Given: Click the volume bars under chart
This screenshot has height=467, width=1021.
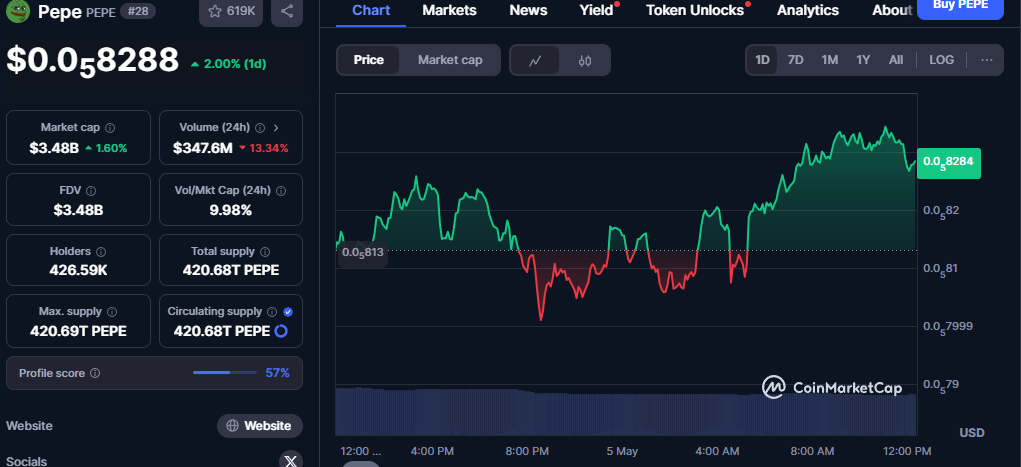Looking at the screenshot, I should click(626, 412).
